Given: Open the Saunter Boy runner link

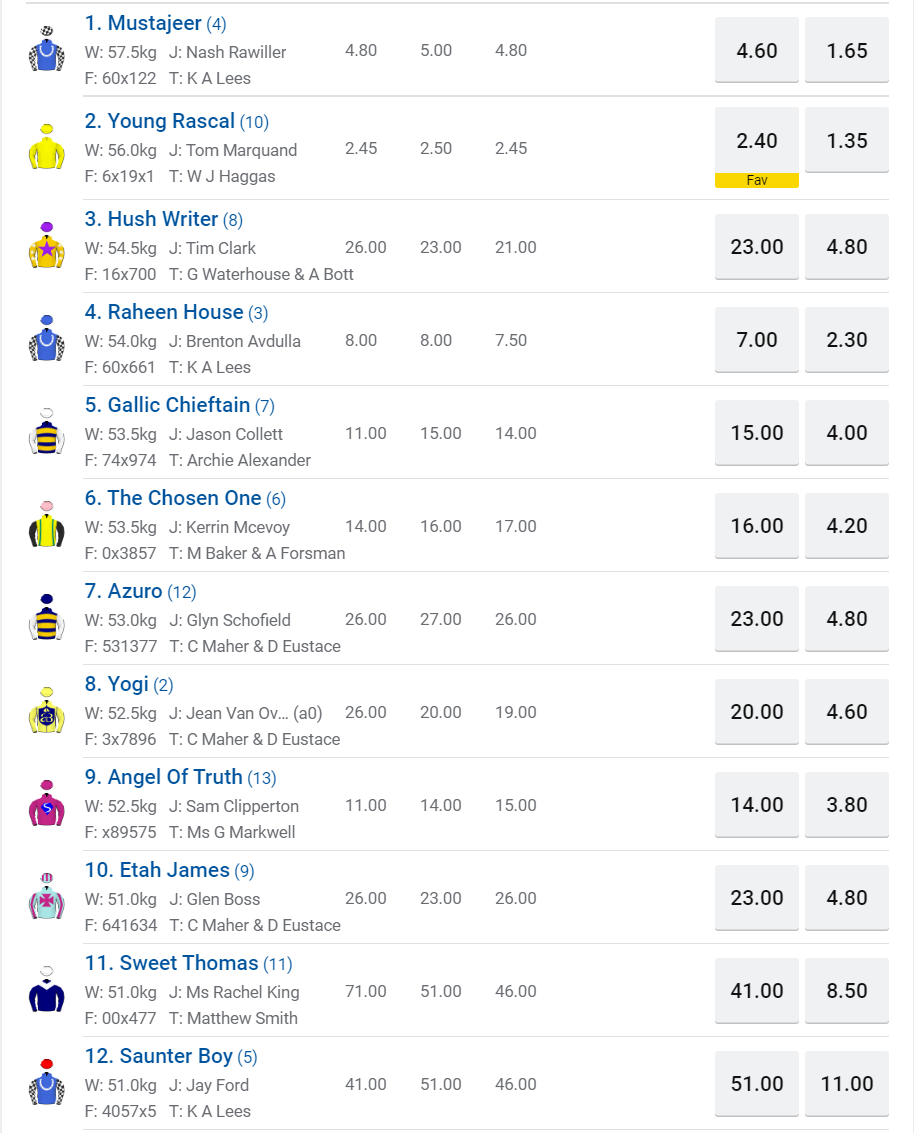Looking at the screenshot, I should pos(158,1056).
